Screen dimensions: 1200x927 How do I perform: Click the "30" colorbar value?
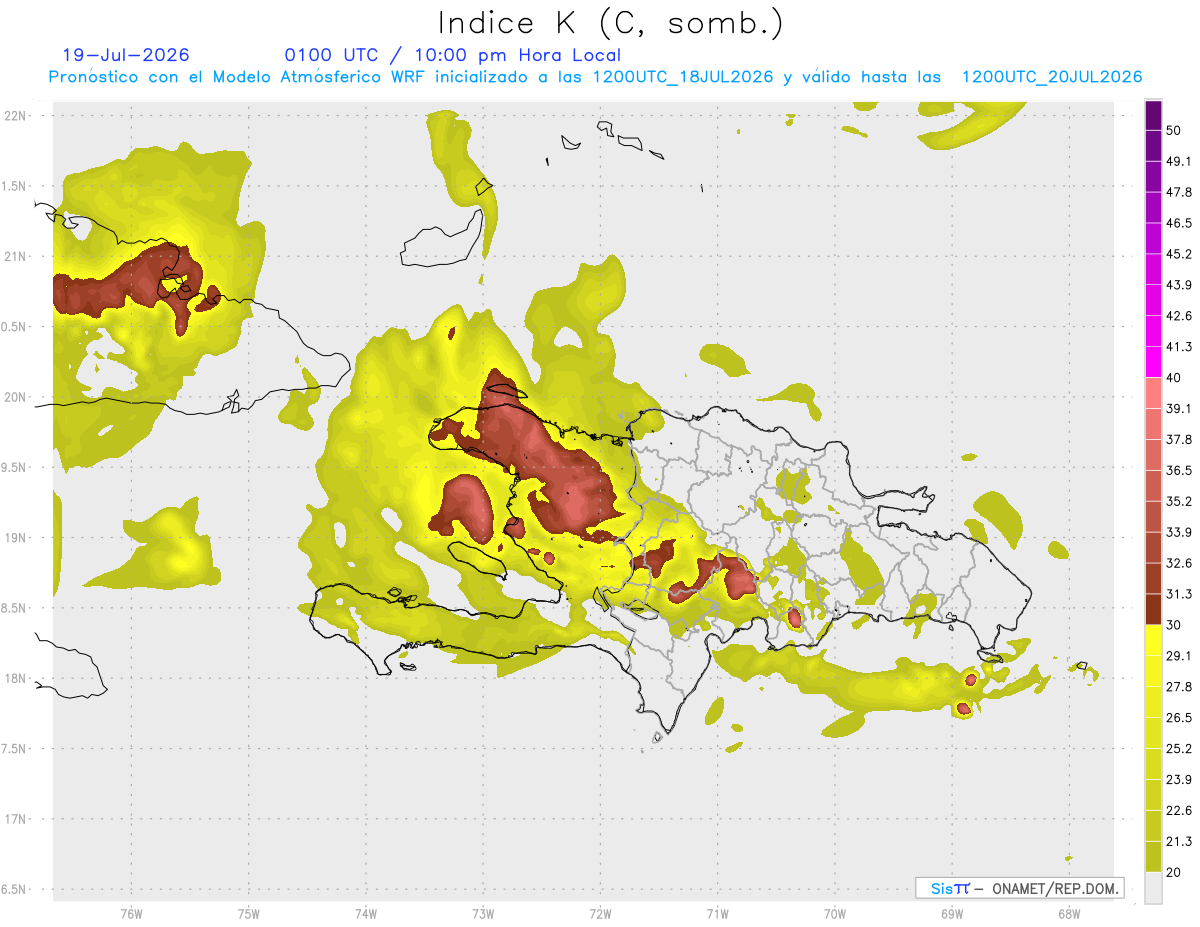tap(1175, 625)
